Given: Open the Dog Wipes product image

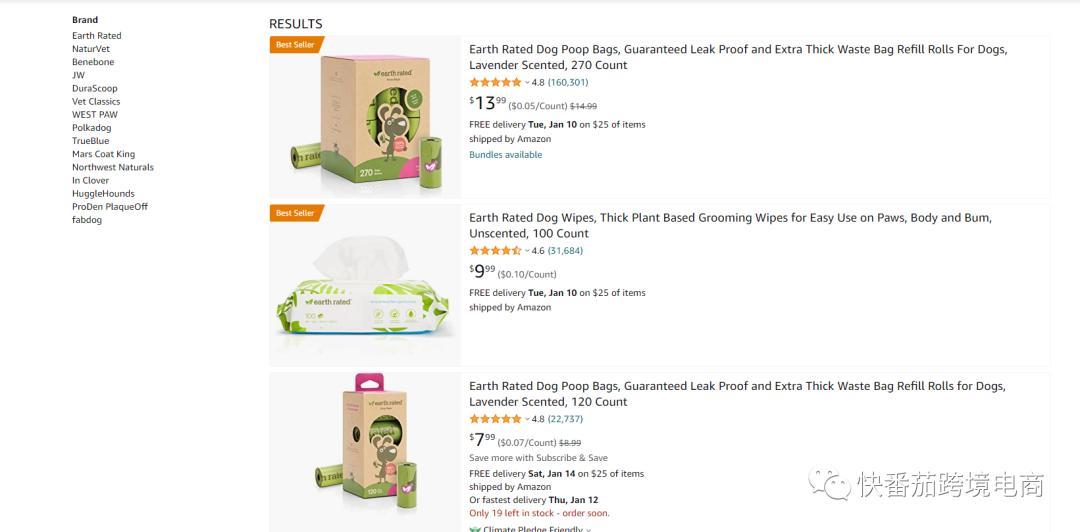Looking at the screenshot, I should [365, 287].
